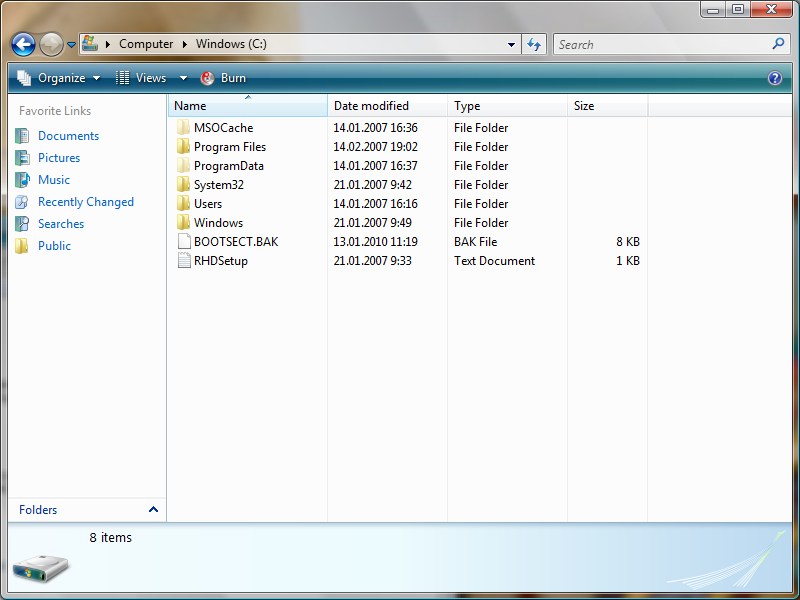The image size is (800, 600).
Task: Click the MSOCache name text
Action: (x=223, y=128)
